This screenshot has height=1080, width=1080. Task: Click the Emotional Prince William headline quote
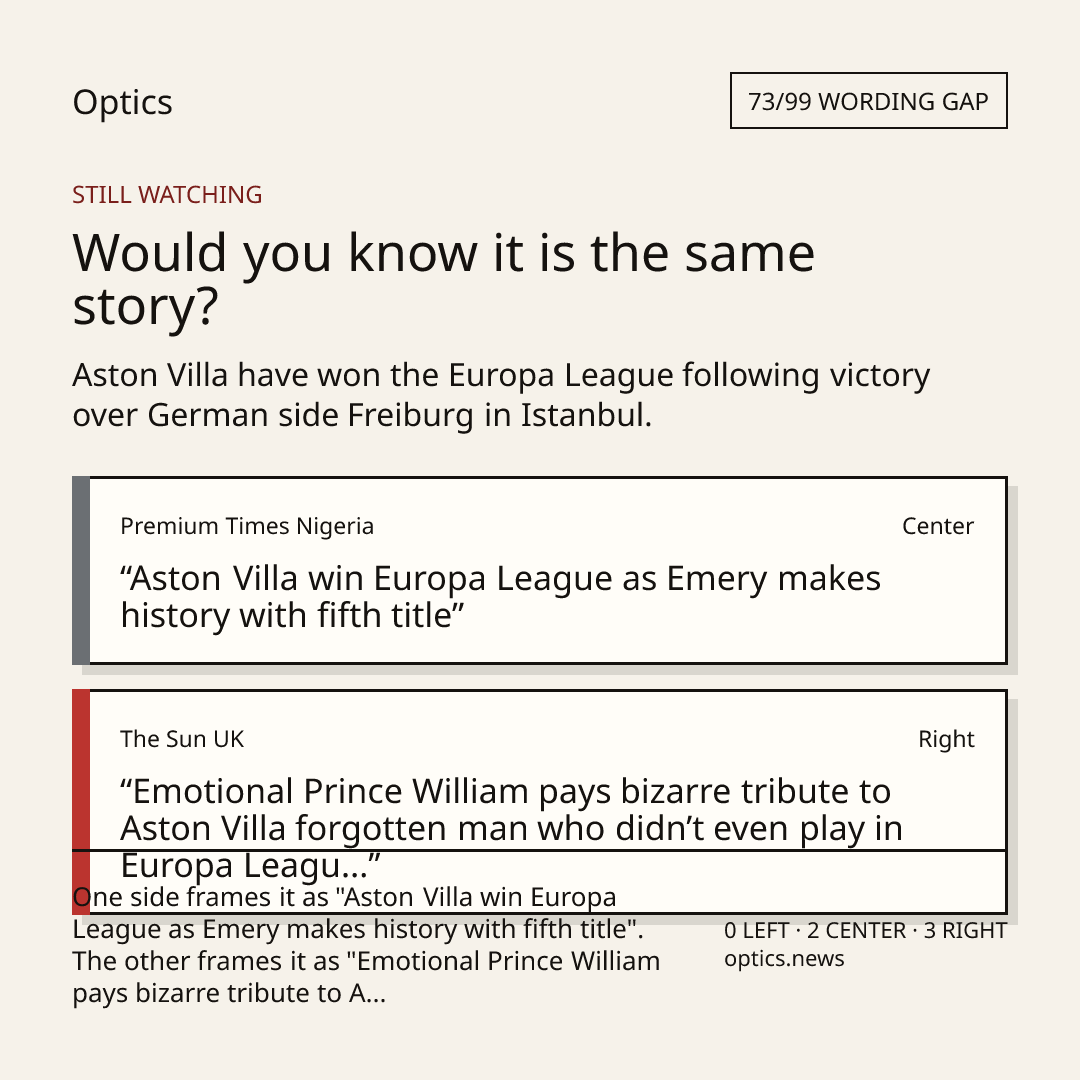point(511,828)
